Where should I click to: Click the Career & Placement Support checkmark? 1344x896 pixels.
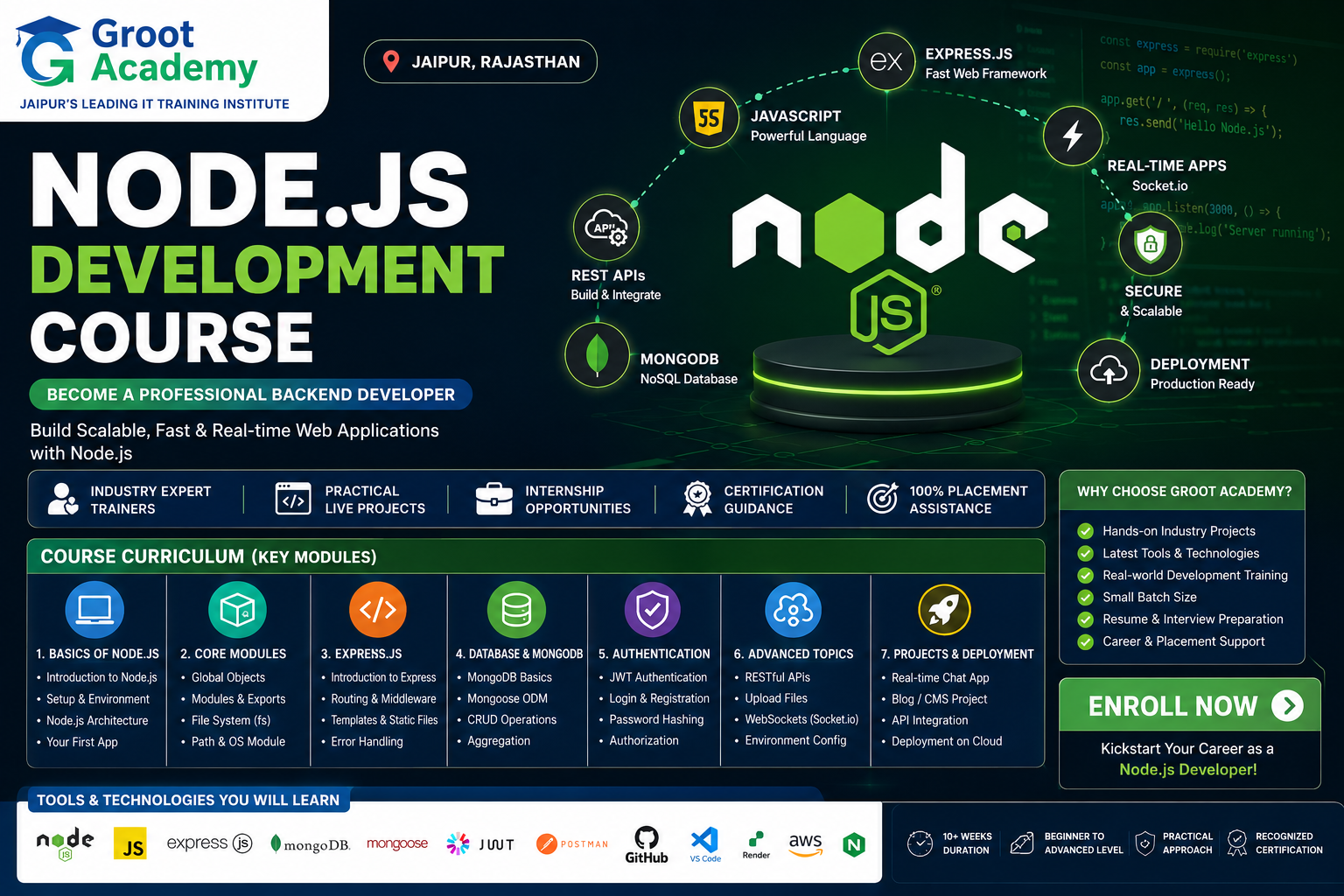(x=1086, y=642)
